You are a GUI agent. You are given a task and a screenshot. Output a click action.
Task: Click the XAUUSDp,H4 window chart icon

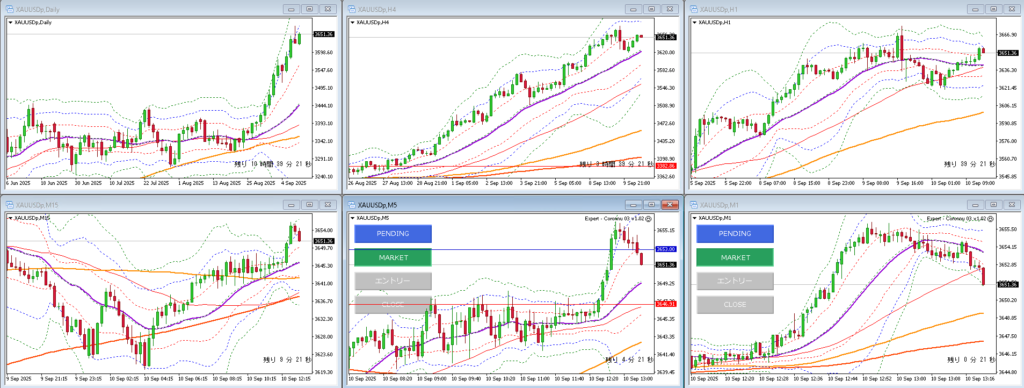[352, 9]
